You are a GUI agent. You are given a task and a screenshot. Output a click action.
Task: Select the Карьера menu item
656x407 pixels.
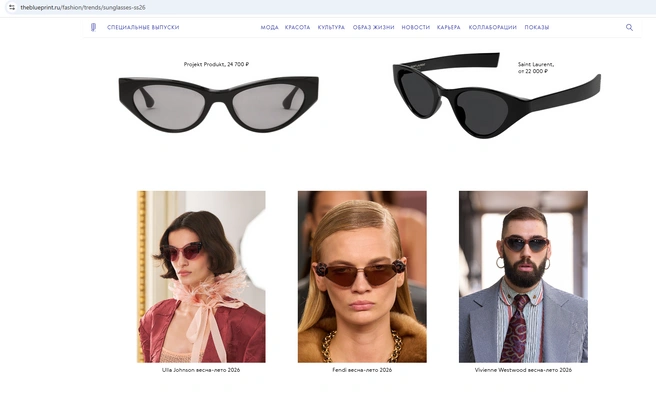(x=448, y=27)
